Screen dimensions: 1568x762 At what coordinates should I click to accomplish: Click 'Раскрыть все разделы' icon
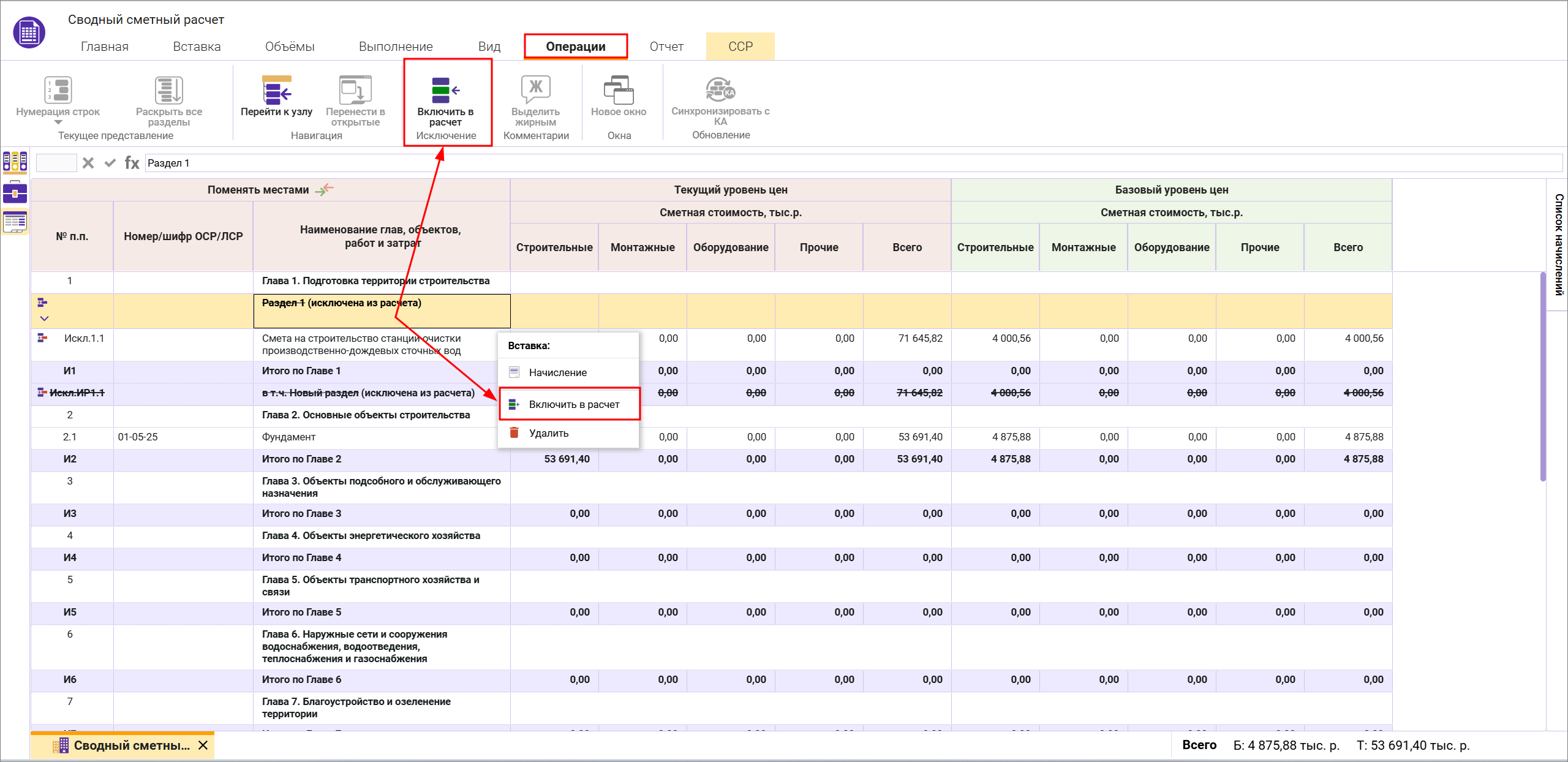[168, 90]
